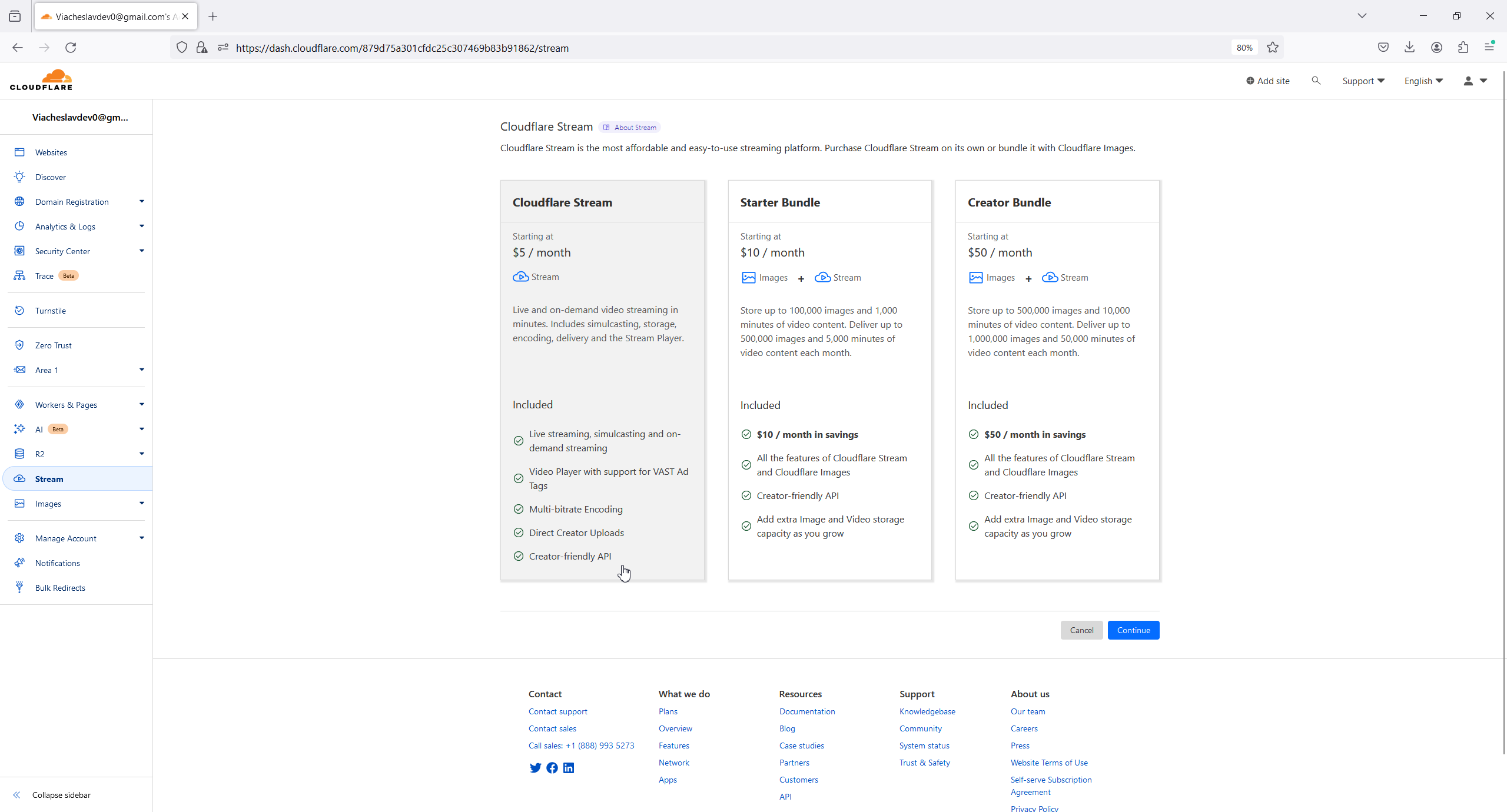Open Zero Trust sidebar item
Viewport: 1507px width, 812px height.
(54, 345)
